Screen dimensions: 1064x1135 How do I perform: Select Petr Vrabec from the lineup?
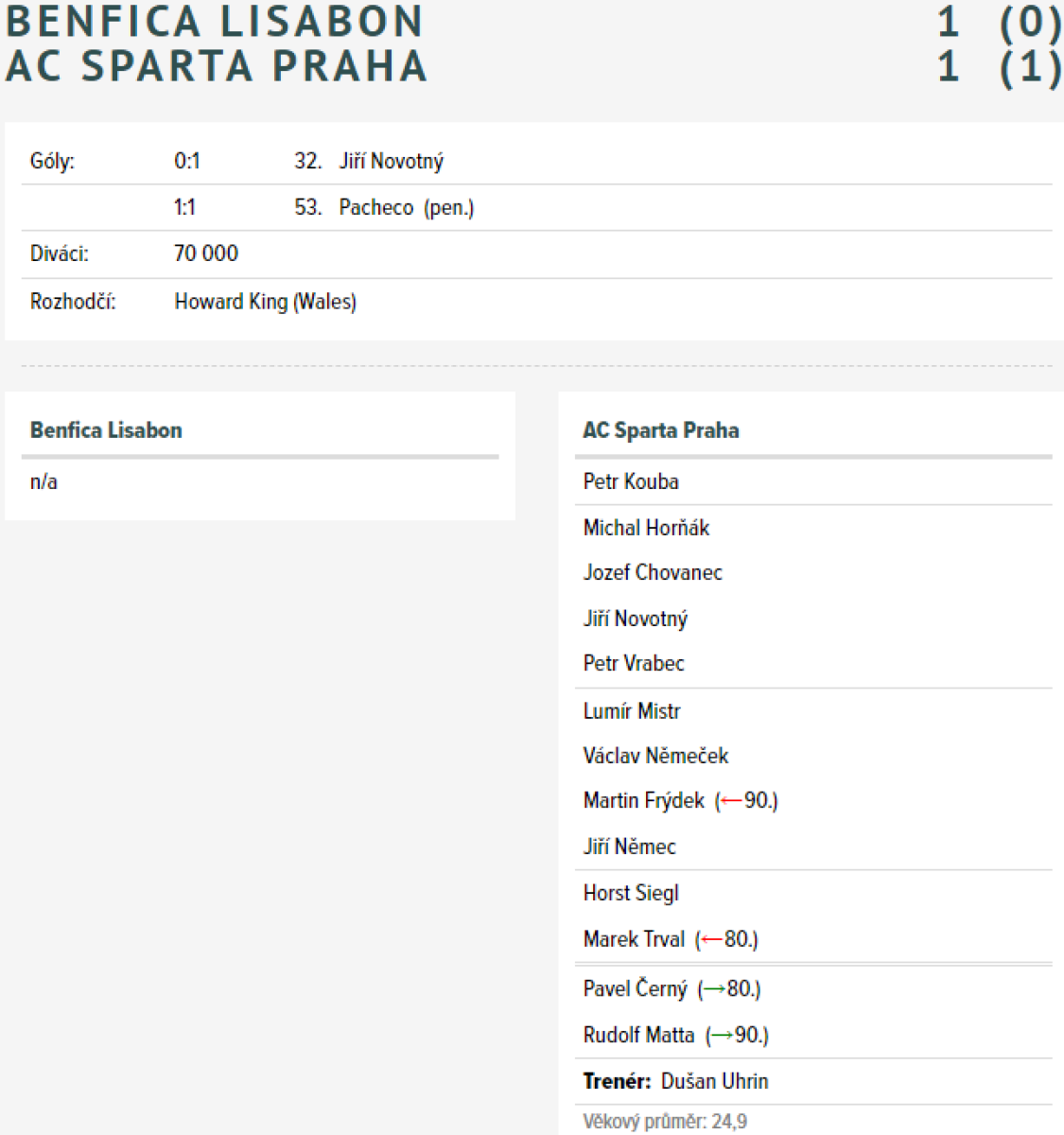click(634, 664)
